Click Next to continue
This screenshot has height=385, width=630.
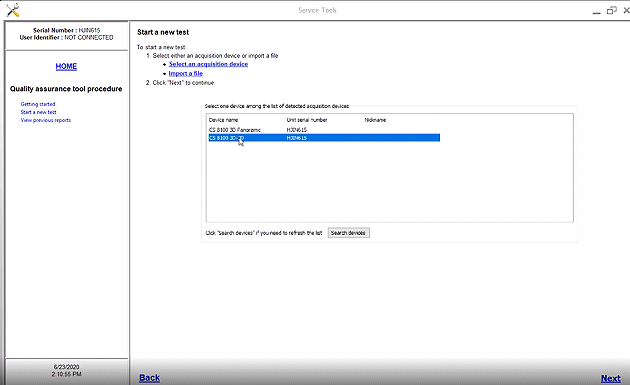[610, 378]
